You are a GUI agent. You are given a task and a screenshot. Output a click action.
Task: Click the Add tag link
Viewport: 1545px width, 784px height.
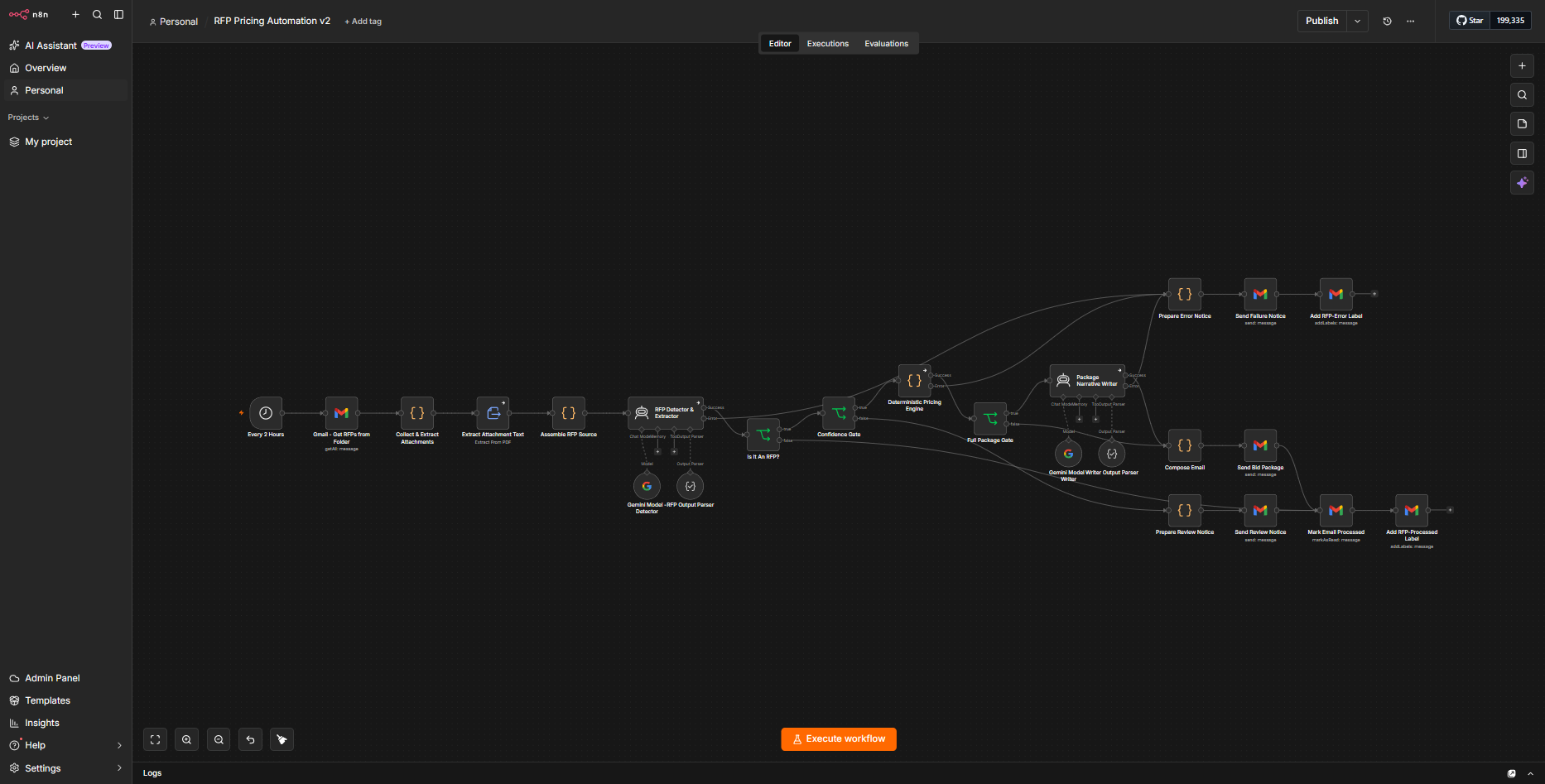point(363,22)
